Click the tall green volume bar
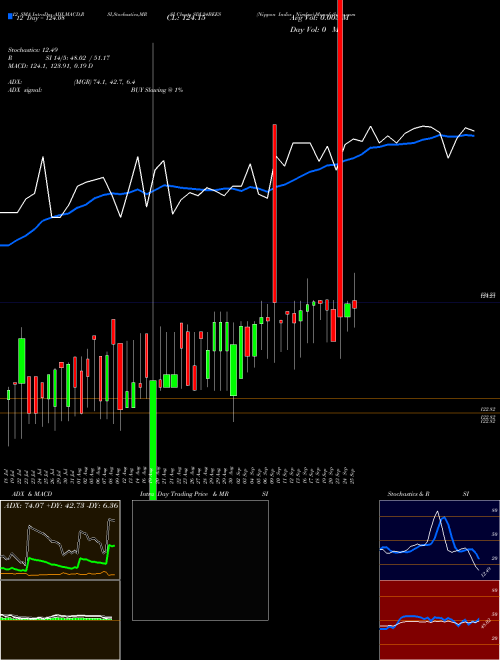Screen dimensions: 500x660 point(153,440)
